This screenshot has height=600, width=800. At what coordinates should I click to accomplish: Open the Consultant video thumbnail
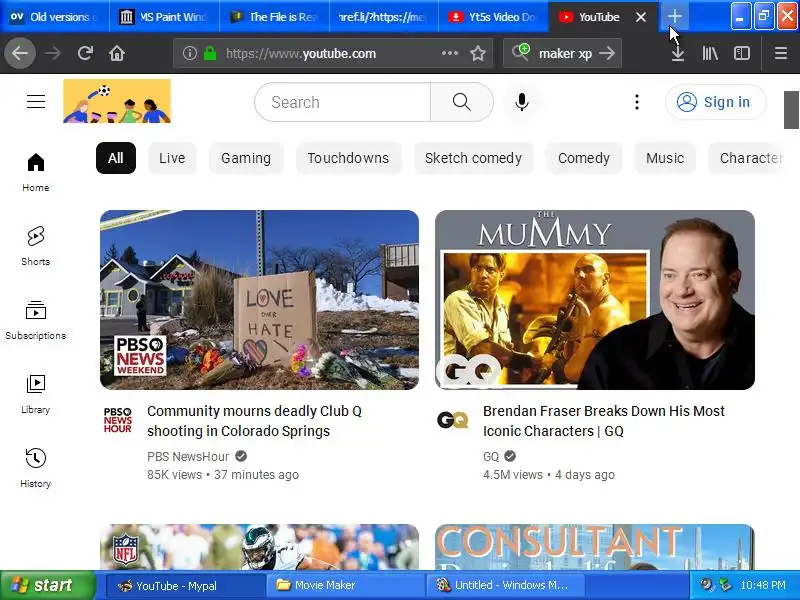(595, 547)
